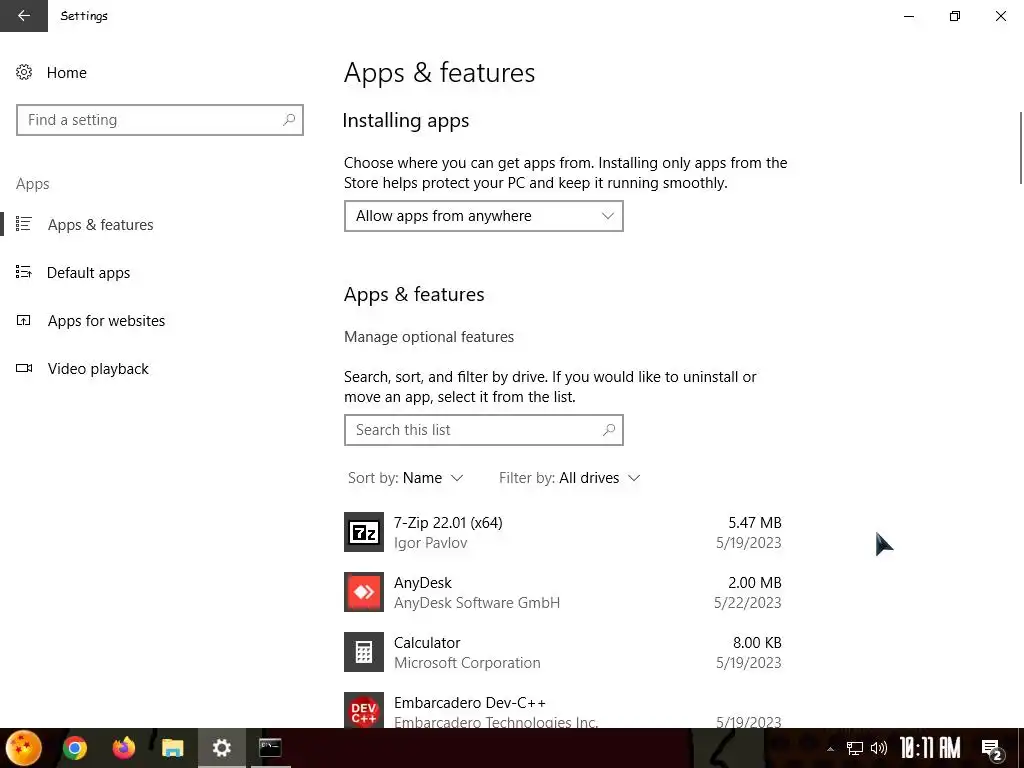This screenshot has width=1024, height=768.
Task: Click the 2.00 MB size value
Action: [x=755, y=583]
